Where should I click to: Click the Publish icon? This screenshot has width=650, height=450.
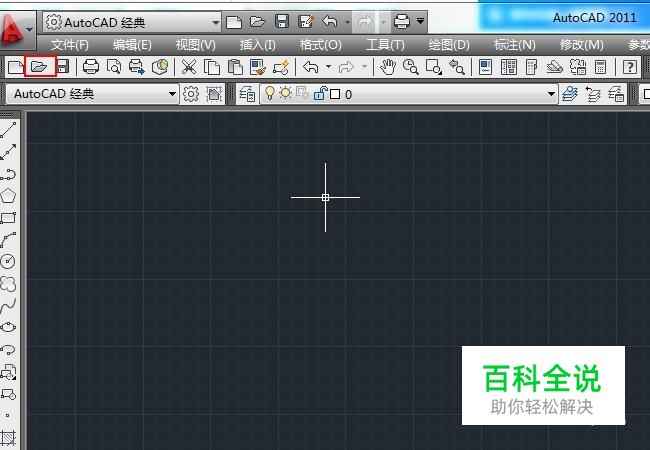pyautogui.click(x=137, y=67)
